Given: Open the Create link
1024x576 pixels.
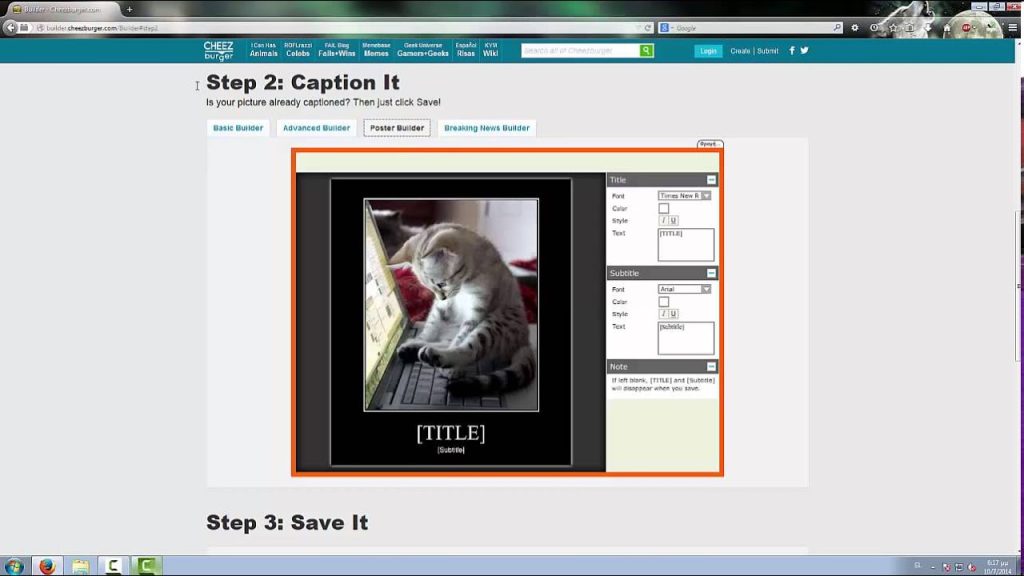Looking at the screenshot, I should click(x=740, y=51).
